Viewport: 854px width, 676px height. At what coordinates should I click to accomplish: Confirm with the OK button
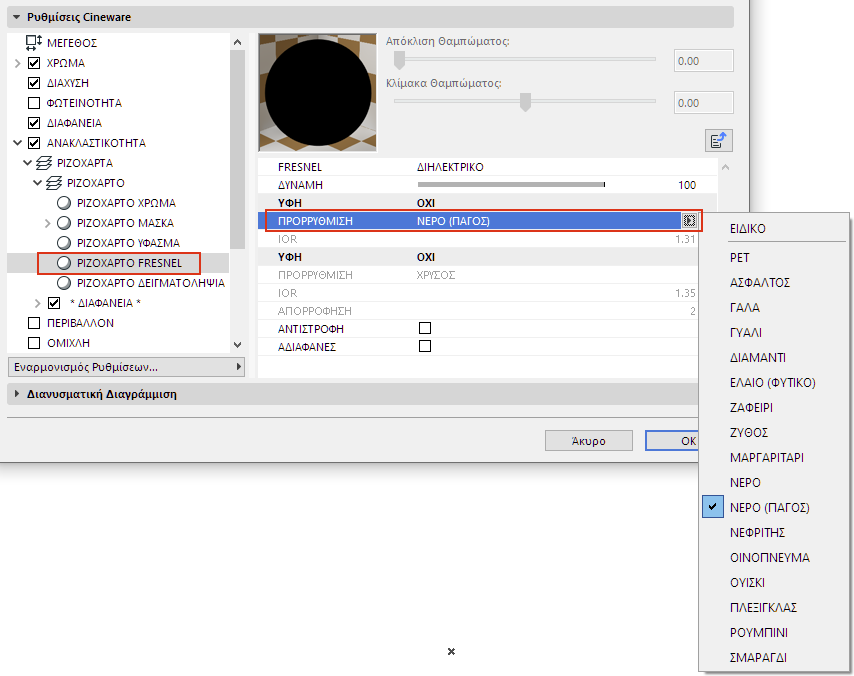coord(673,441)
